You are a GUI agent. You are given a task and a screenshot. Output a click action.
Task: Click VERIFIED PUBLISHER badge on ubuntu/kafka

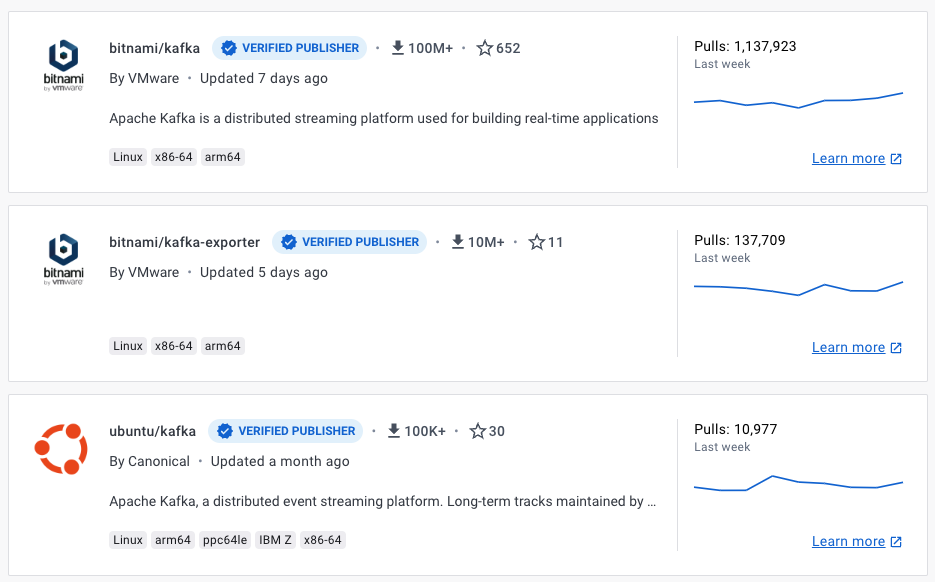coord(286,431)
